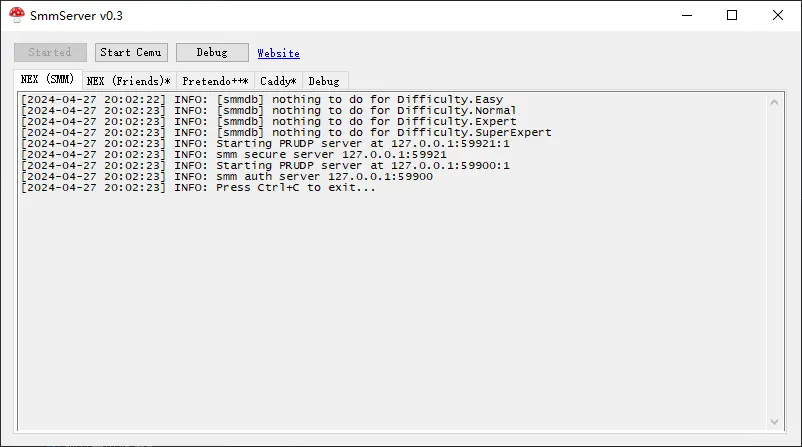Click the 'smm secure server 127.0.0.1:59921' line
Viewport: 802px width, 447px height.
[x=234, y=154]
